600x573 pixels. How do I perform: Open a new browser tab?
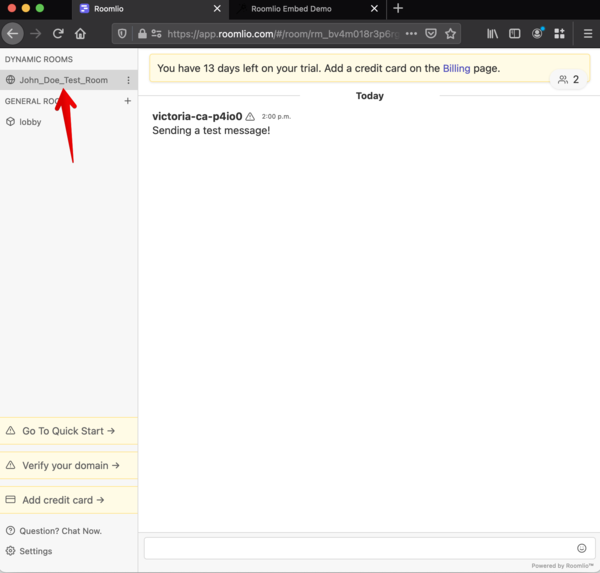tap(398, 8)
